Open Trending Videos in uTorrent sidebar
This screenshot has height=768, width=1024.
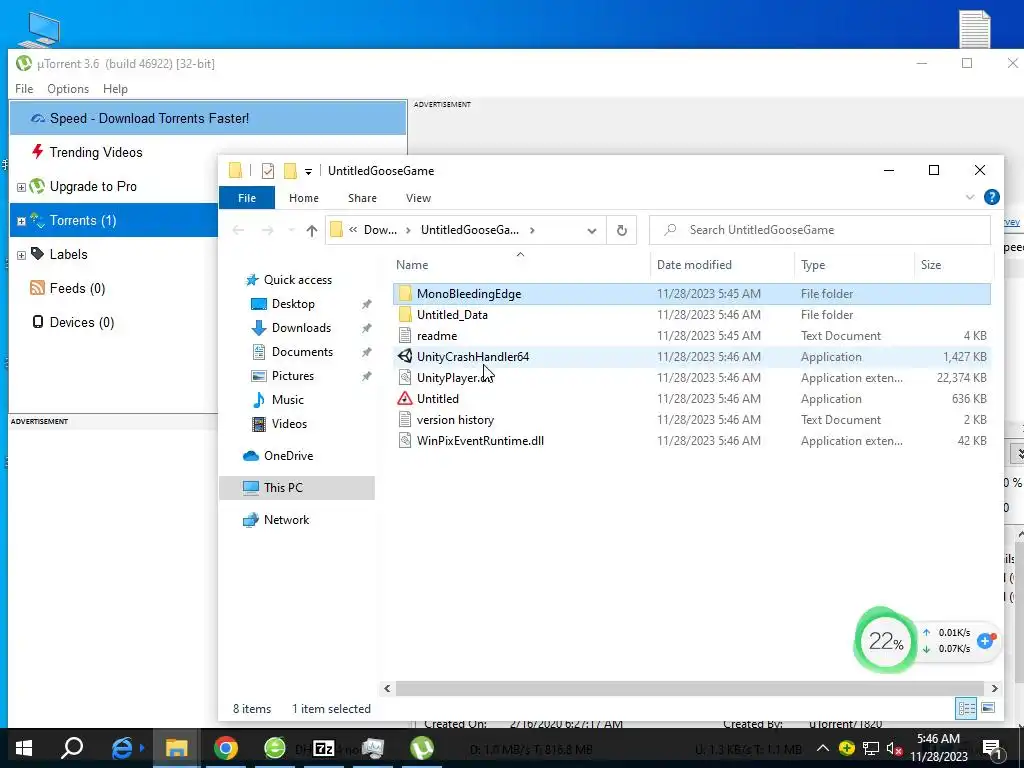pyautogui.click(x=95, y=152)
